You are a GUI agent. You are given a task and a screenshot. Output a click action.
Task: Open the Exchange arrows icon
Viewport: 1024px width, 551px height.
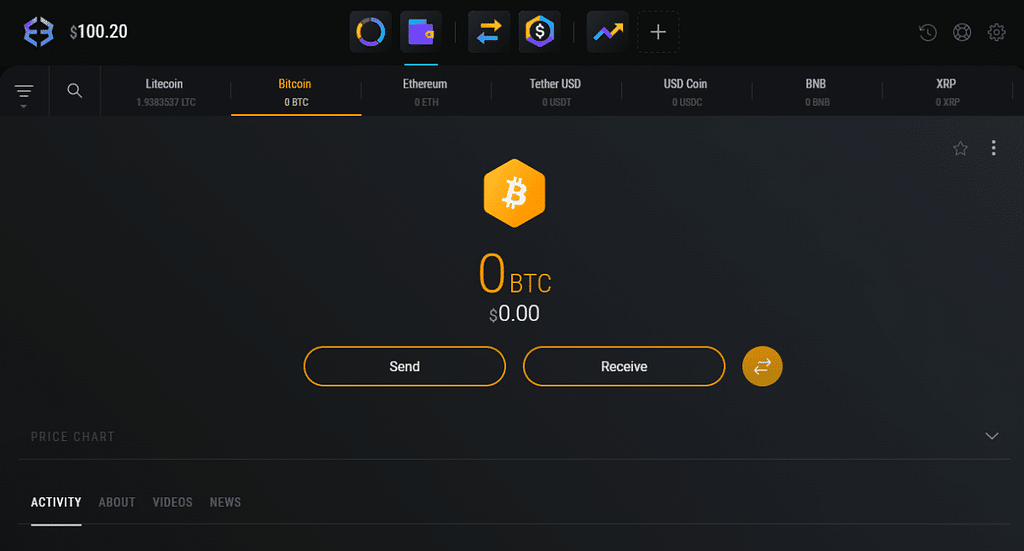click(x=489, y=32)
